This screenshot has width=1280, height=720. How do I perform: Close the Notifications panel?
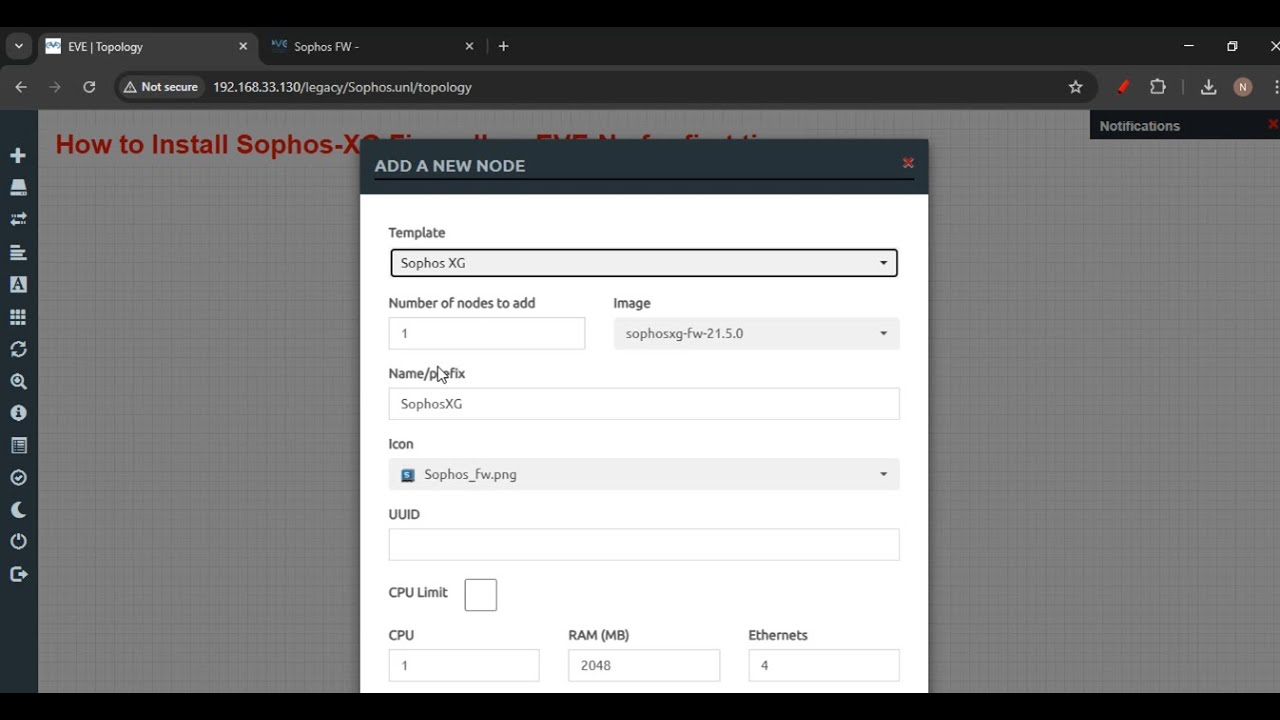(1272, 124)
